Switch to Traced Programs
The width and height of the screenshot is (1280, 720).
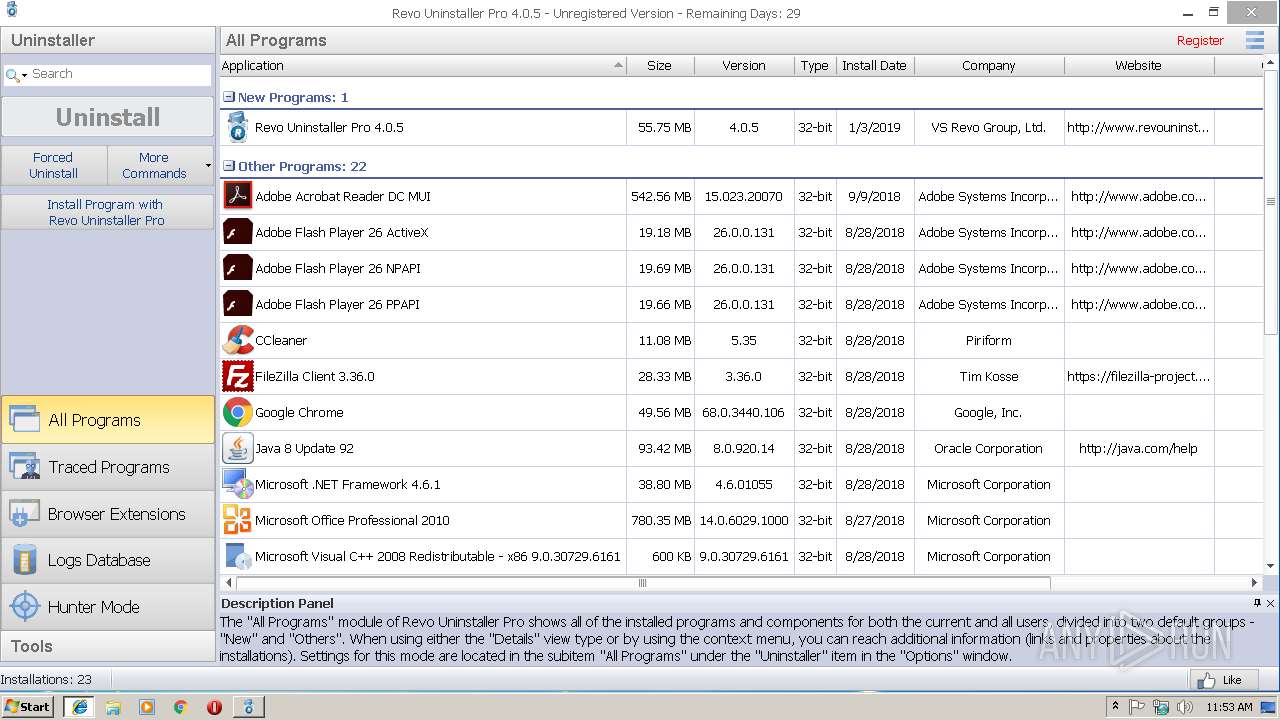(x=107, y=467)
